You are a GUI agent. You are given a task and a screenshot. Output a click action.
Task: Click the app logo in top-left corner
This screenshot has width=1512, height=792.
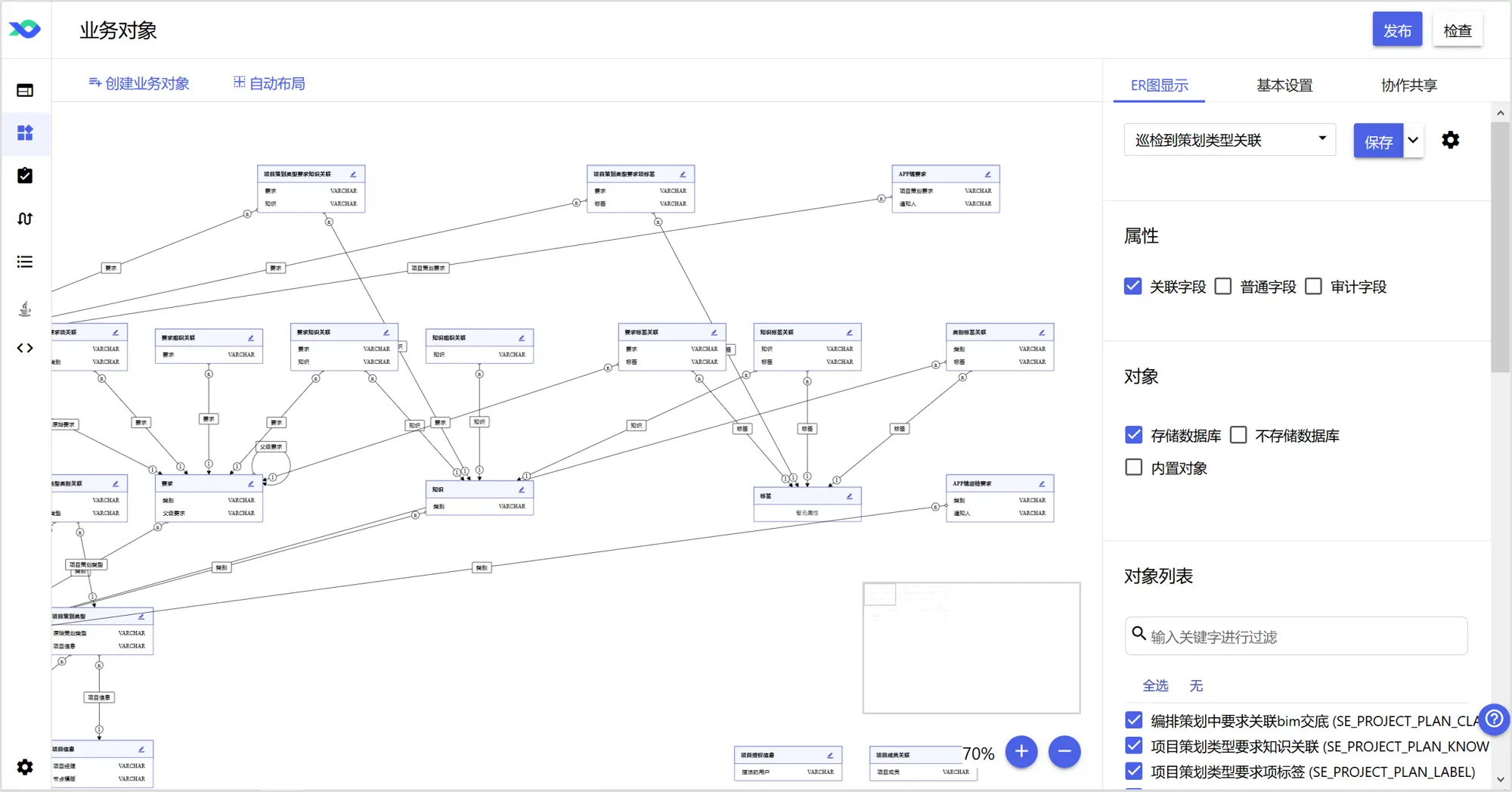click(x=25, y=30)
